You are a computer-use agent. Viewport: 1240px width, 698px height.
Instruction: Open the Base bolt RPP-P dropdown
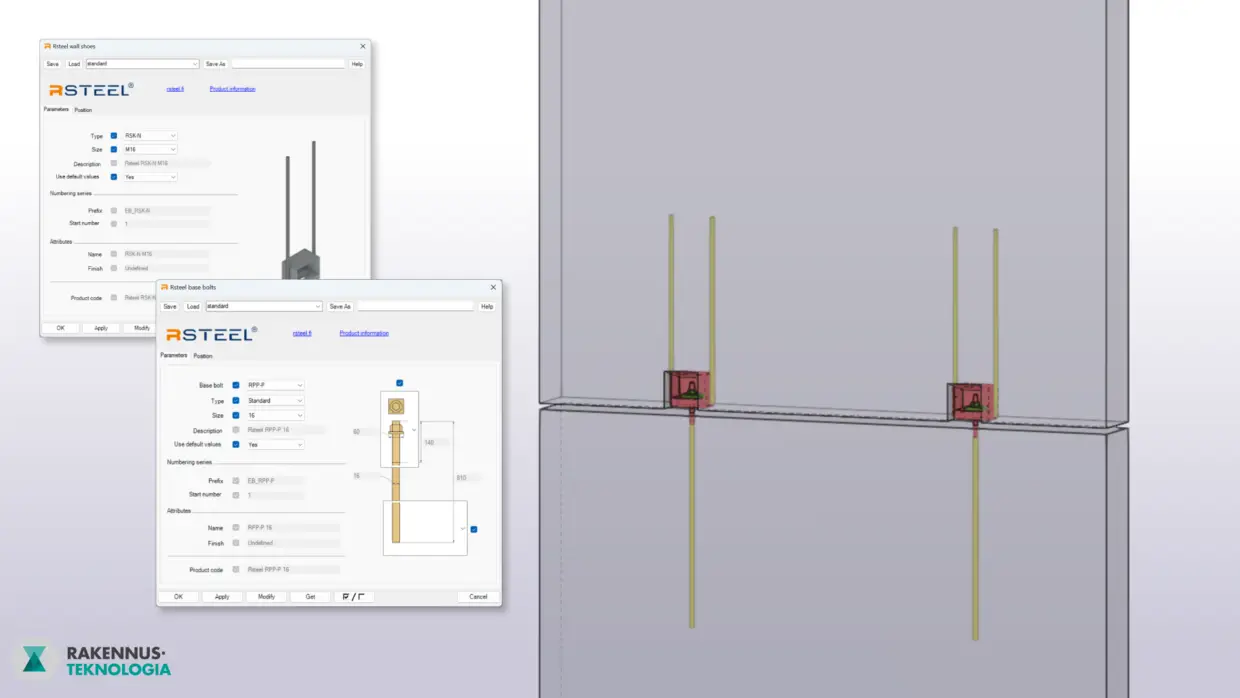click(275, 385)
